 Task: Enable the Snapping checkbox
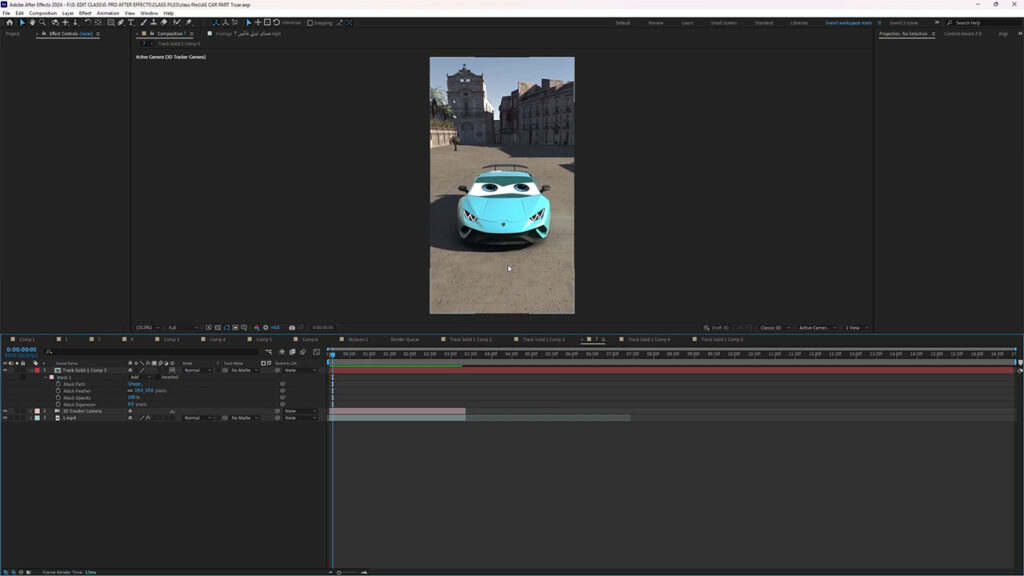[x=310, y=22]
